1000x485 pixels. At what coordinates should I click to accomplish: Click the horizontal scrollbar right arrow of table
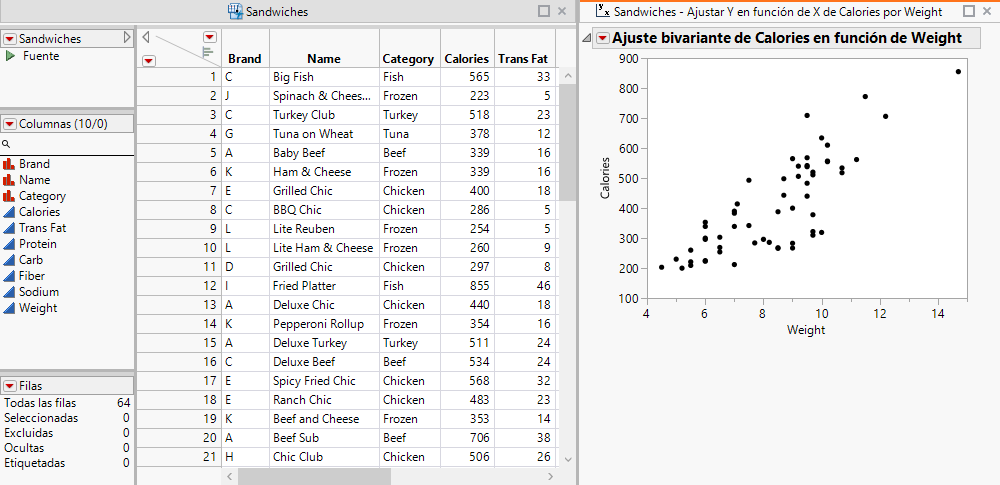550,476
